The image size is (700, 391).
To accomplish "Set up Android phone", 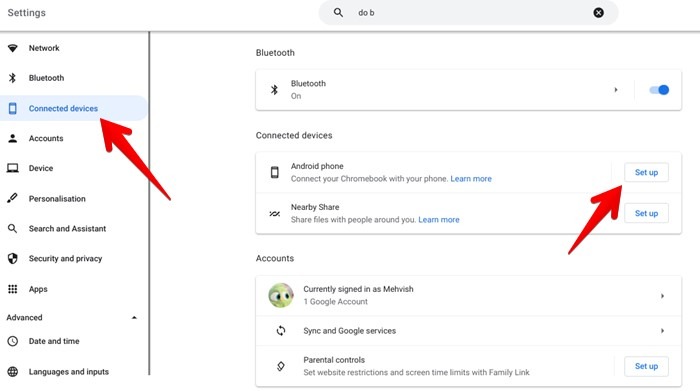I will click(x=646, y=172).
